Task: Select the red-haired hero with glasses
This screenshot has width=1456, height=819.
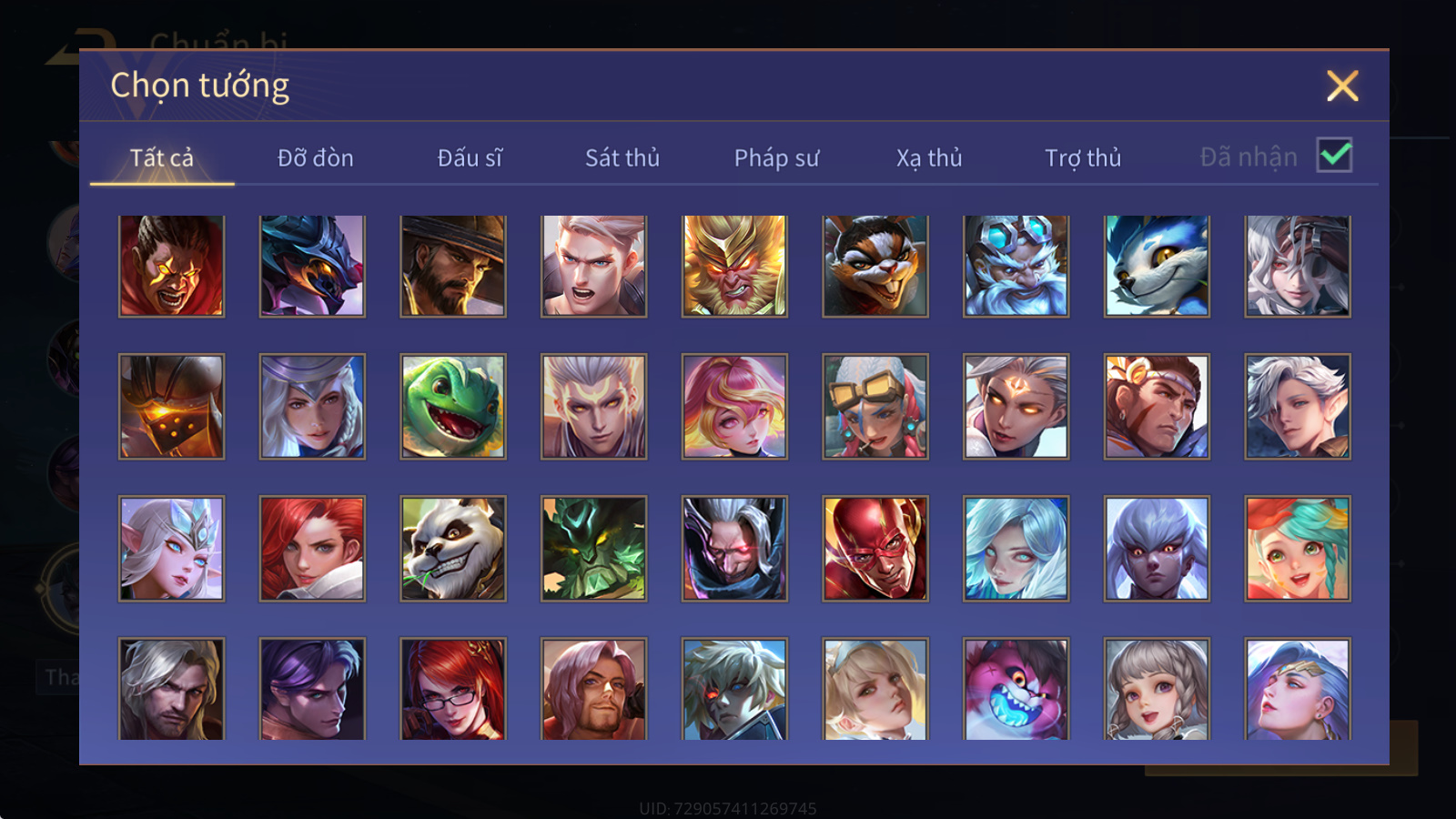Action: pos(453,689)
